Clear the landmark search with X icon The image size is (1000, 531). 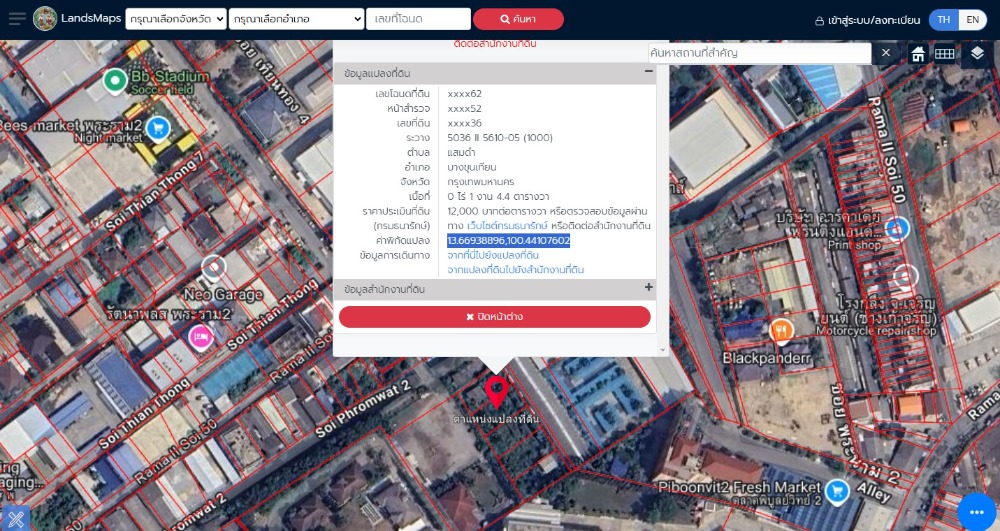[886, 53]
